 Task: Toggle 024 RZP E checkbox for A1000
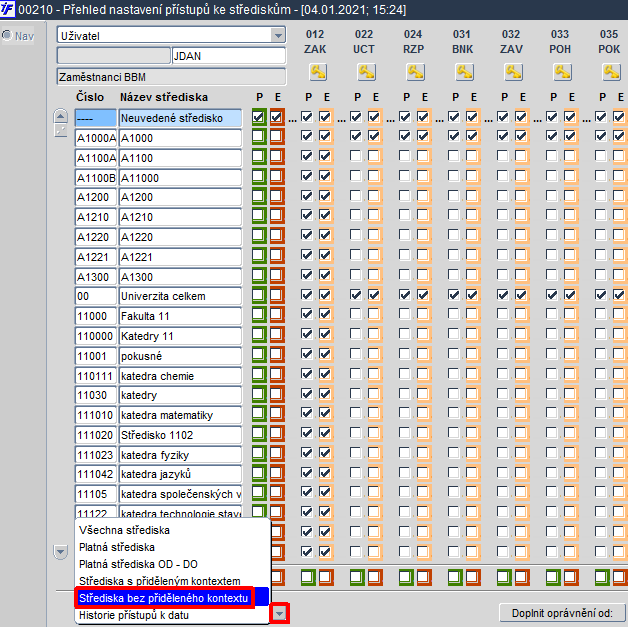pyautogui.click(x=423, y=136)
